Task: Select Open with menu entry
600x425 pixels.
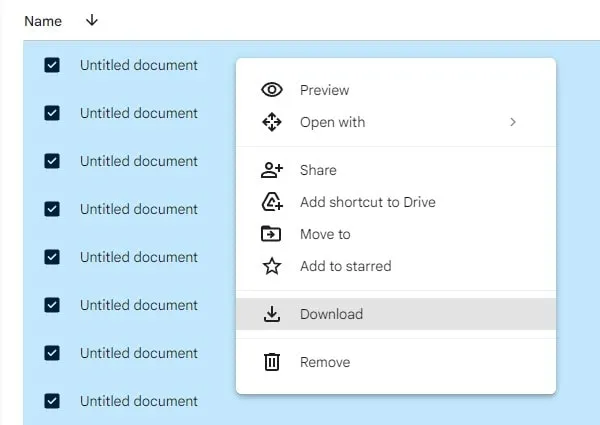Action: pos(396,122)
